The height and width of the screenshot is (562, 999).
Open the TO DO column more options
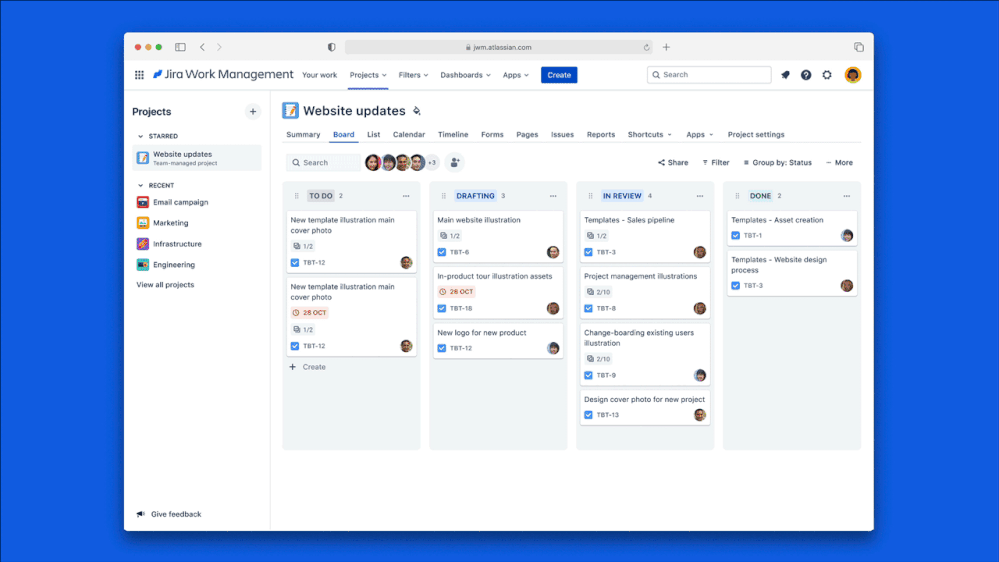406,196
